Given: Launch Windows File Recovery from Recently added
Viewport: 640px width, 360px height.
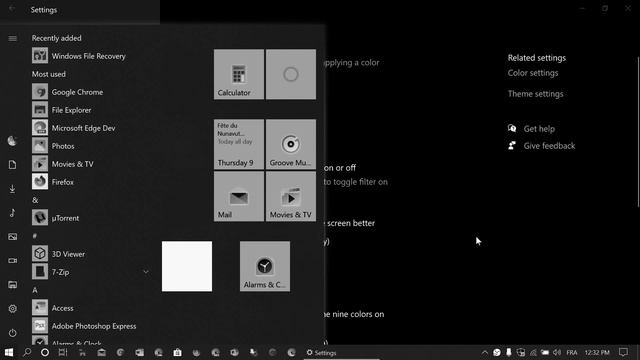Looking at the screenshot, I should coord(92,56).
